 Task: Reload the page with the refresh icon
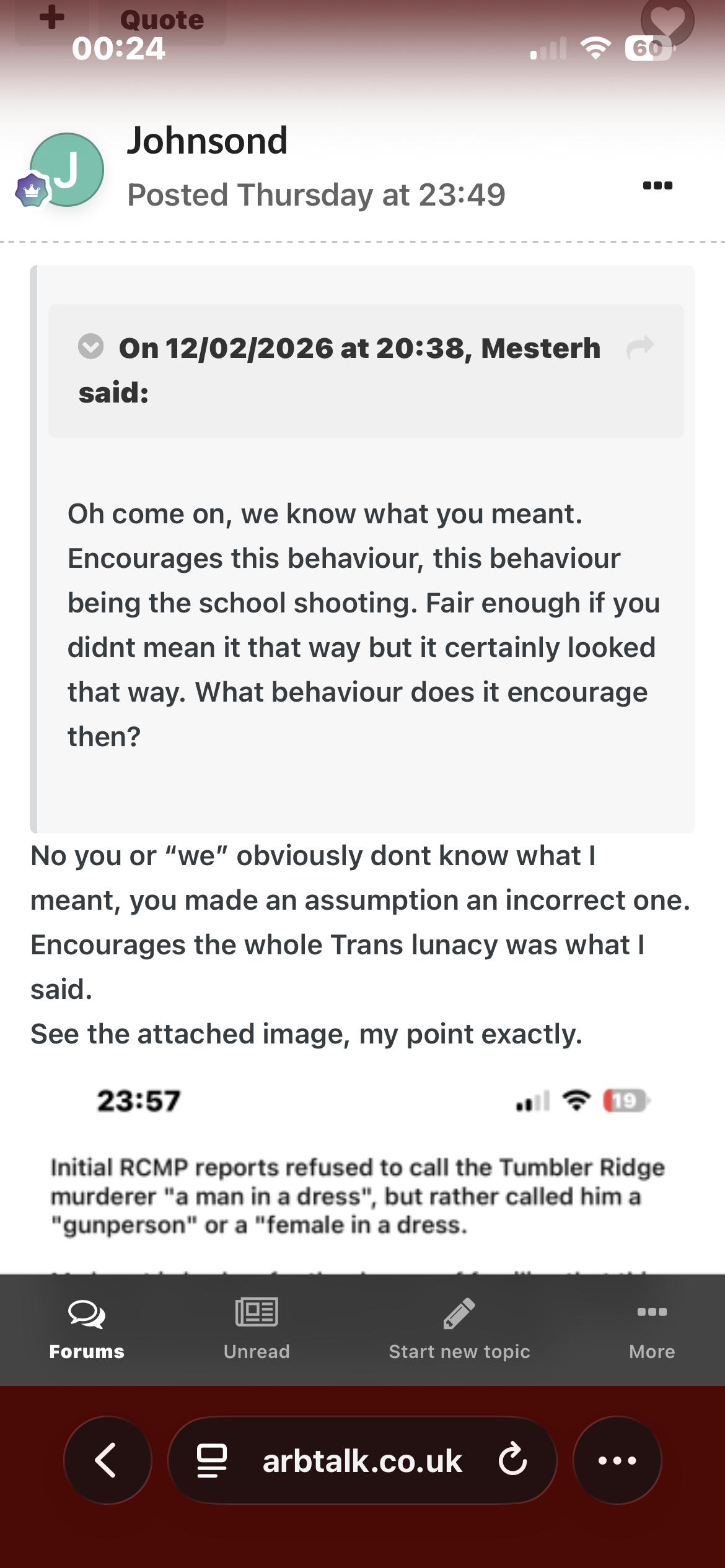click(512, 1460)
